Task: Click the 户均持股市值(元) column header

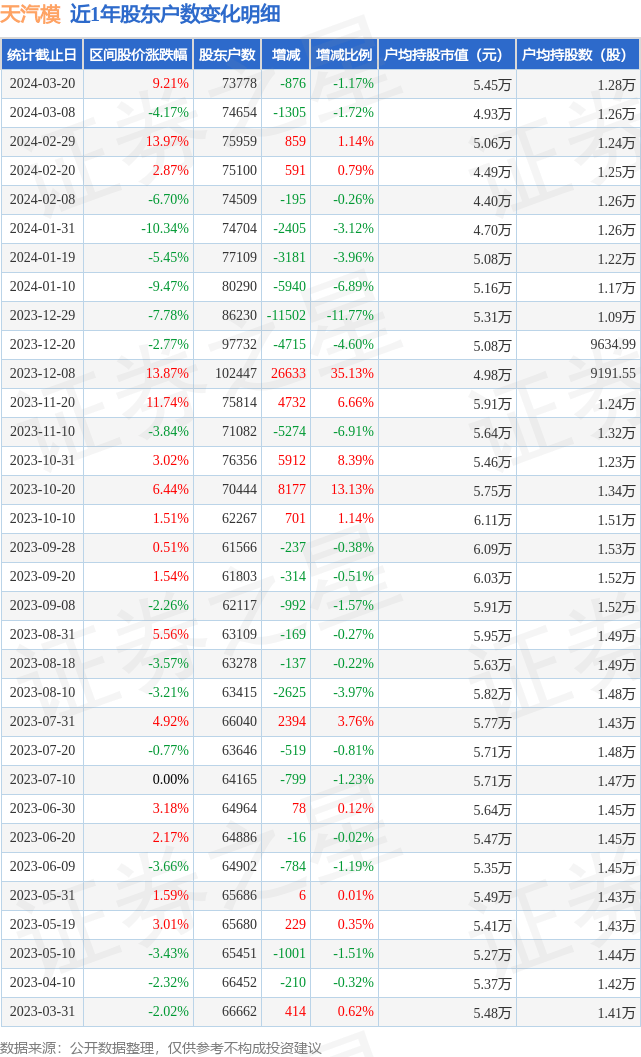Action: tap(447, 55)
